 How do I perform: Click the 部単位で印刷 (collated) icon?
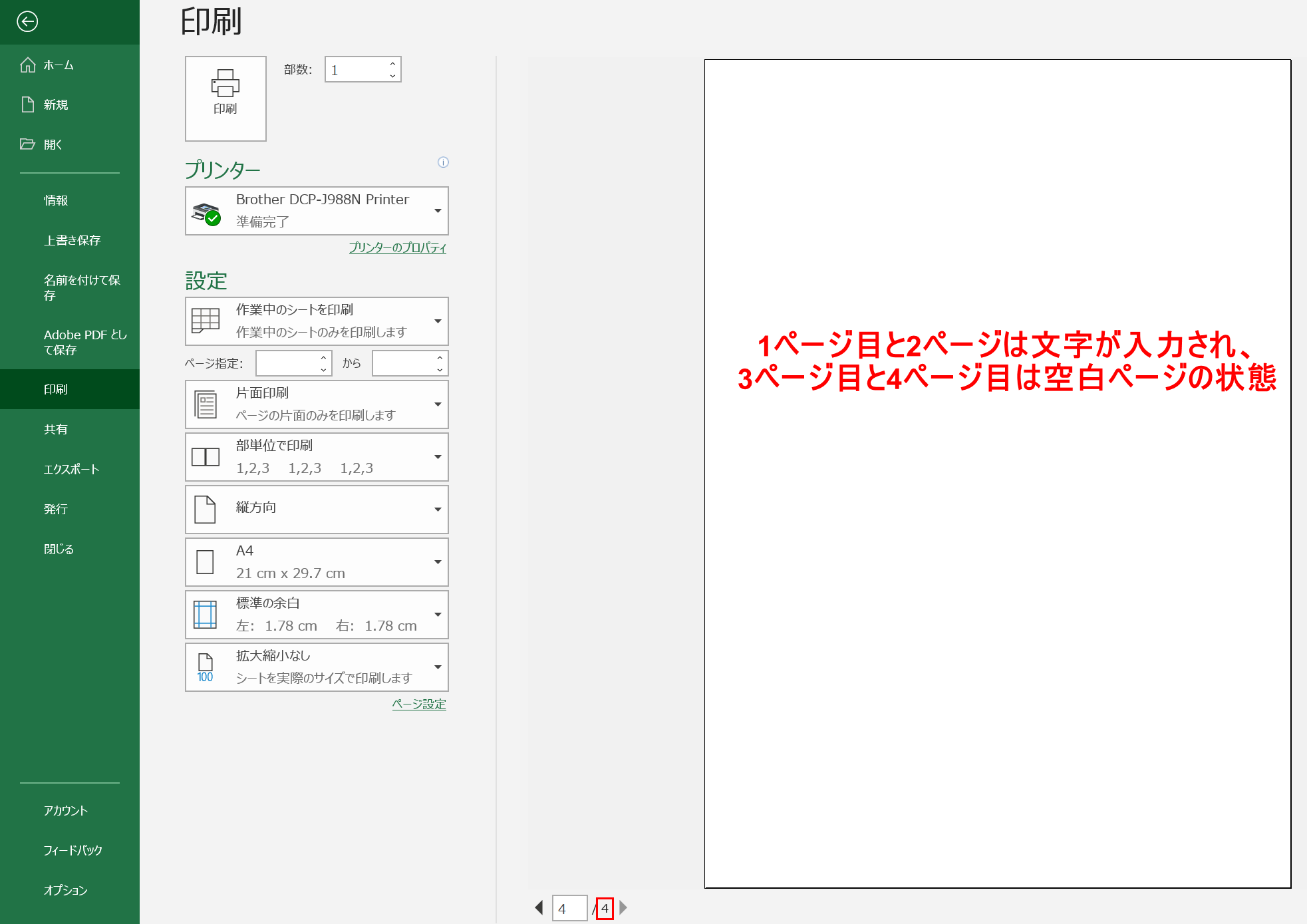(x=205, y=456)
